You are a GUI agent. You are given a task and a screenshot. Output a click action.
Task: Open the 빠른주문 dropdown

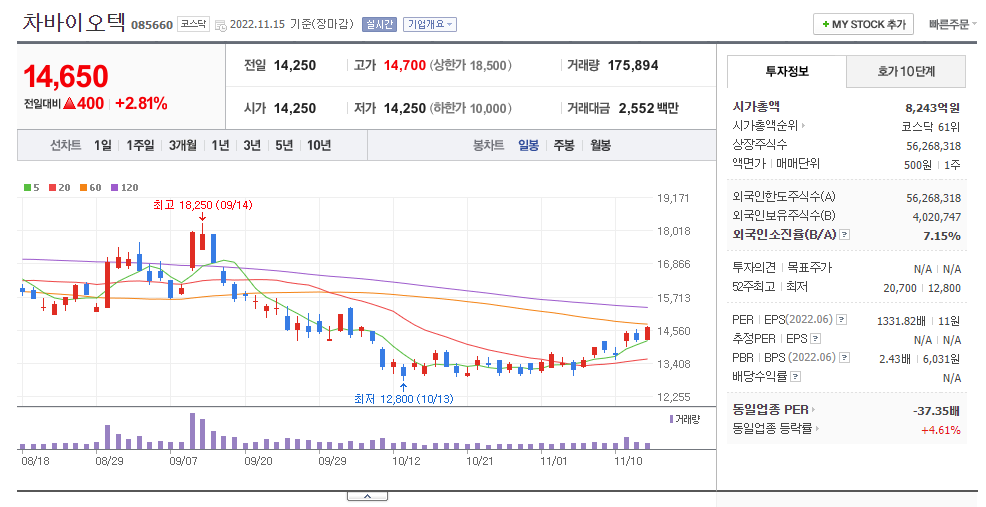point(952,25)
